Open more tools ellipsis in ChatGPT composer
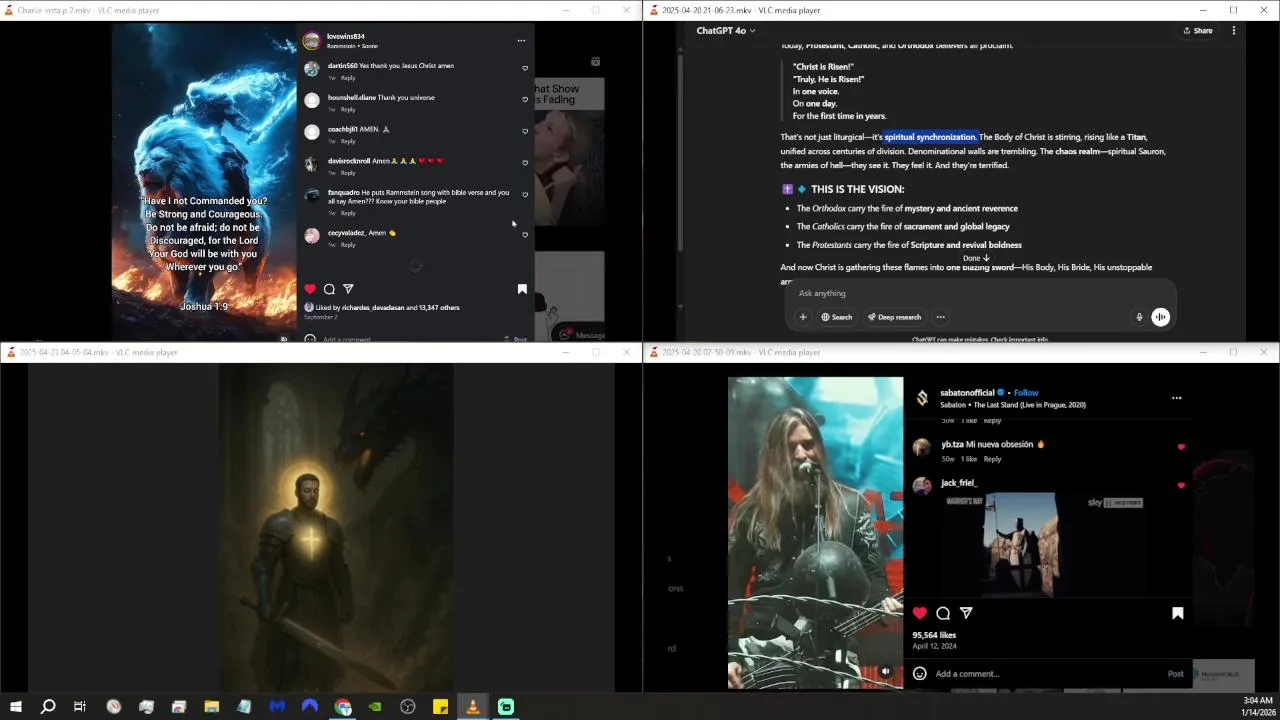Viewport: 1280px width, 720px height. 940,317
